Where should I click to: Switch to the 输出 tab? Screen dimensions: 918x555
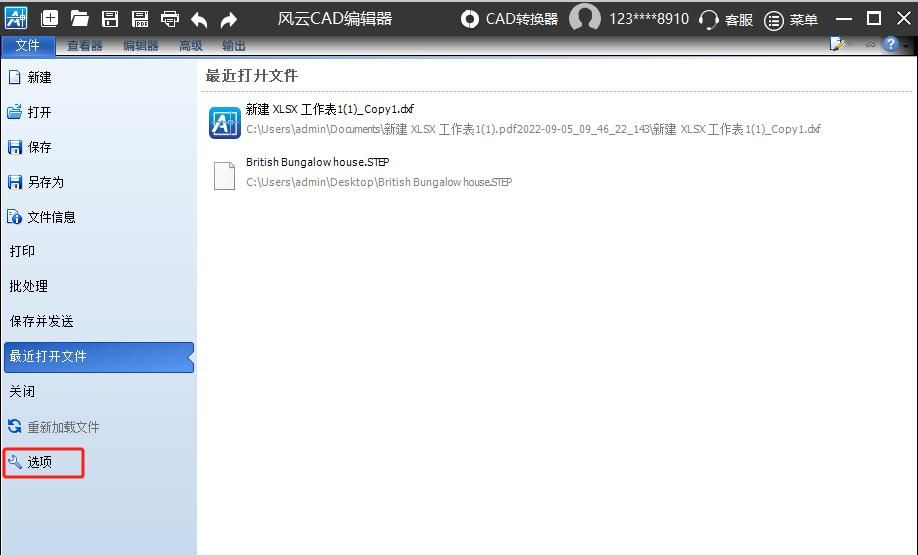(234, 46)
